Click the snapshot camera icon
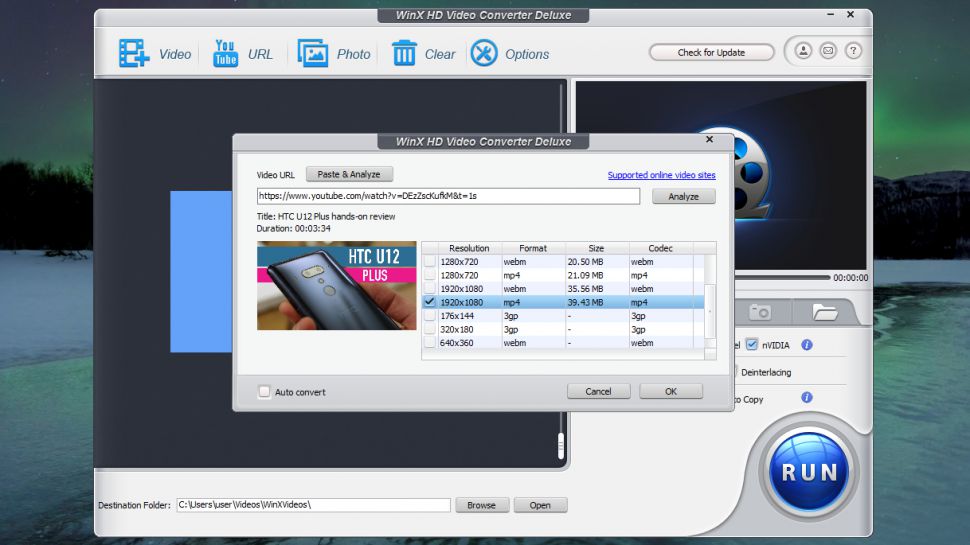 click(760, 312)
